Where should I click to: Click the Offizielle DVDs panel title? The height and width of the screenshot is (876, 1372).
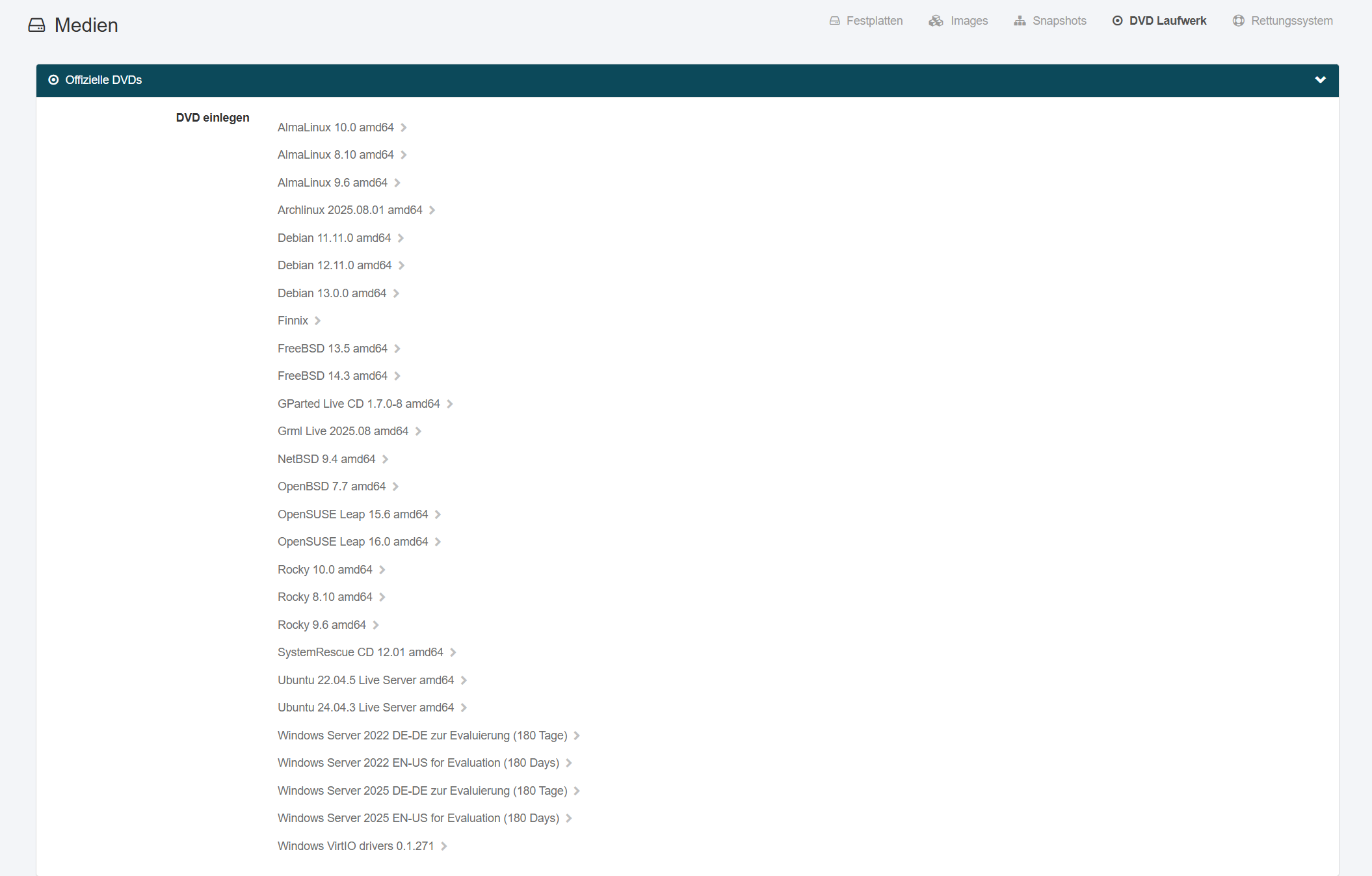(103, 80)
